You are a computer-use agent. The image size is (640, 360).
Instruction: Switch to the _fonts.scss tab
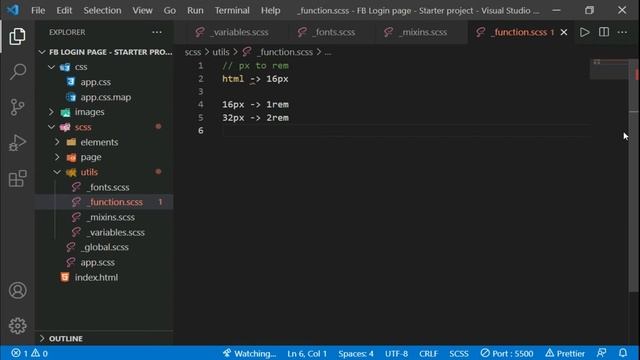(x=327, y=32)
